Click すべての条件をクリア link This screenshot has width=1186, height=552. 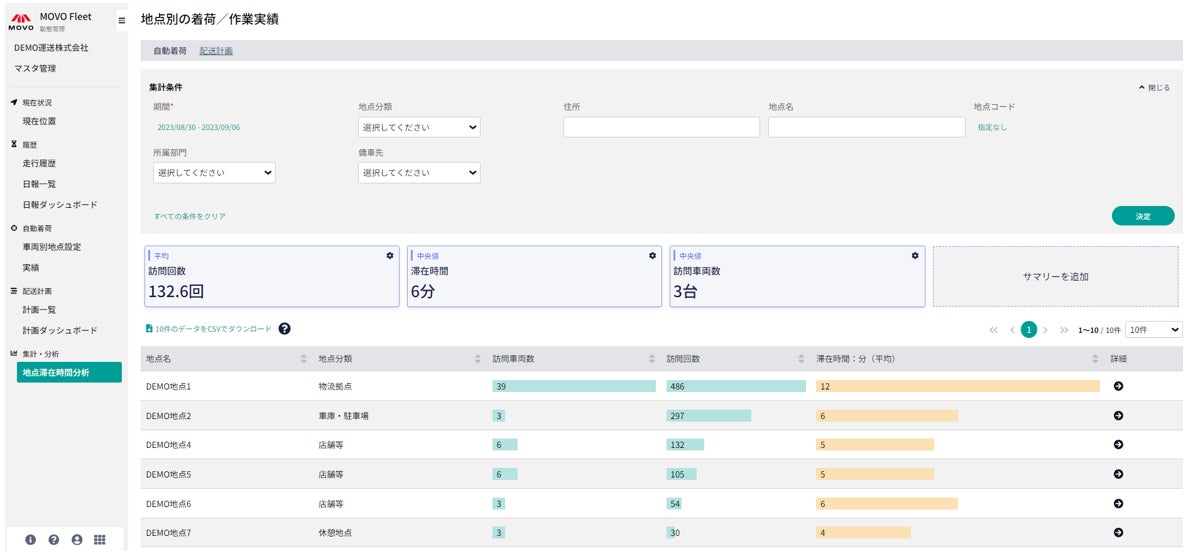coord(190,216)
